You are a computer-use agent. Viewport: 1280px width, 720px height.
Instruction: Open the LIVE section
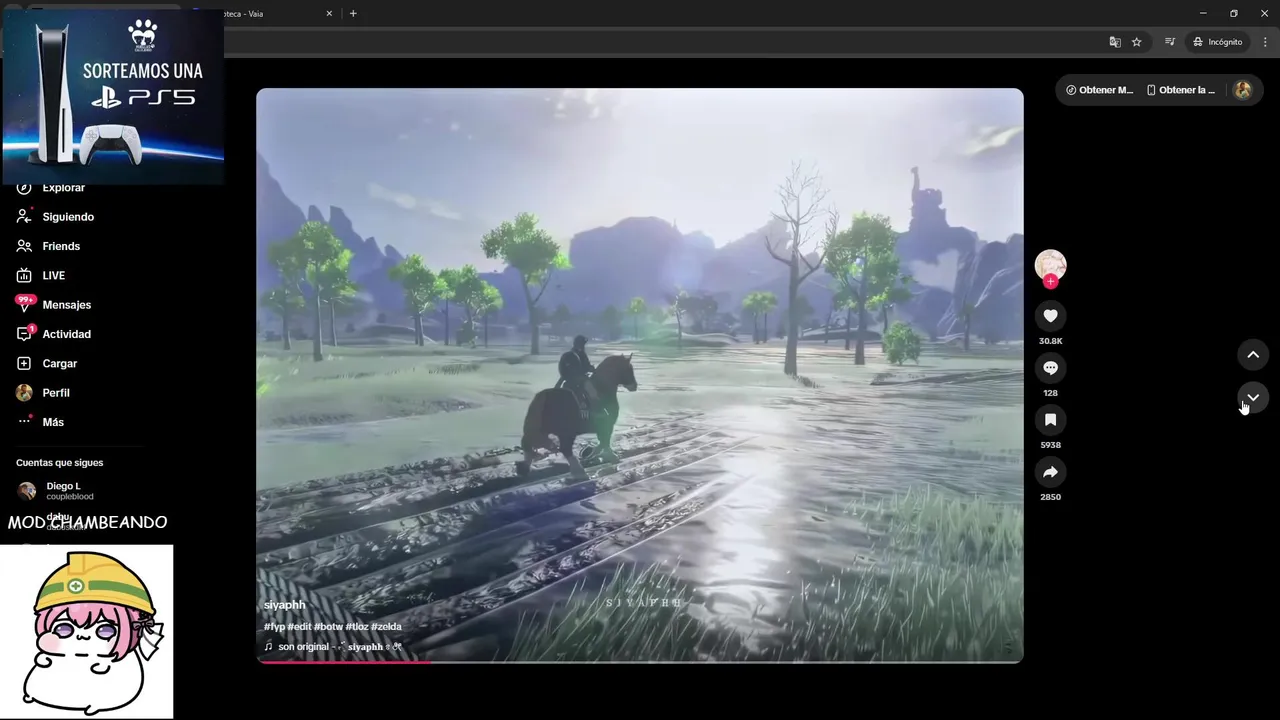(x=53, y=275)
